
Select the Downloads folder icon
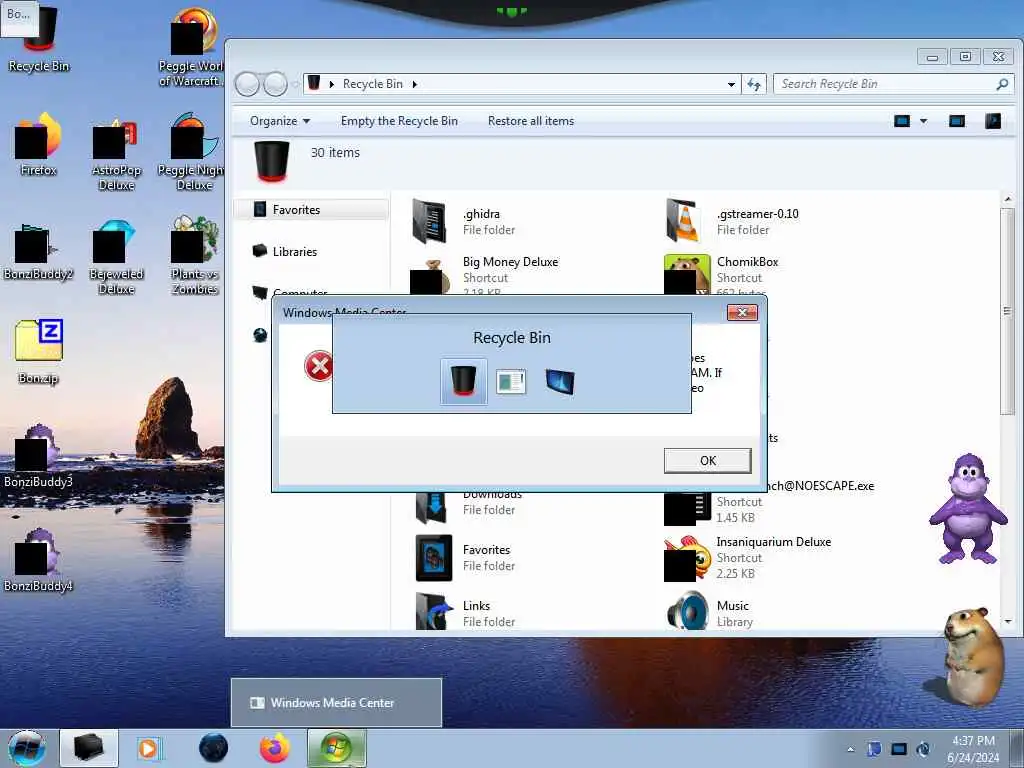pyautogui.click(x=431, y=508)
